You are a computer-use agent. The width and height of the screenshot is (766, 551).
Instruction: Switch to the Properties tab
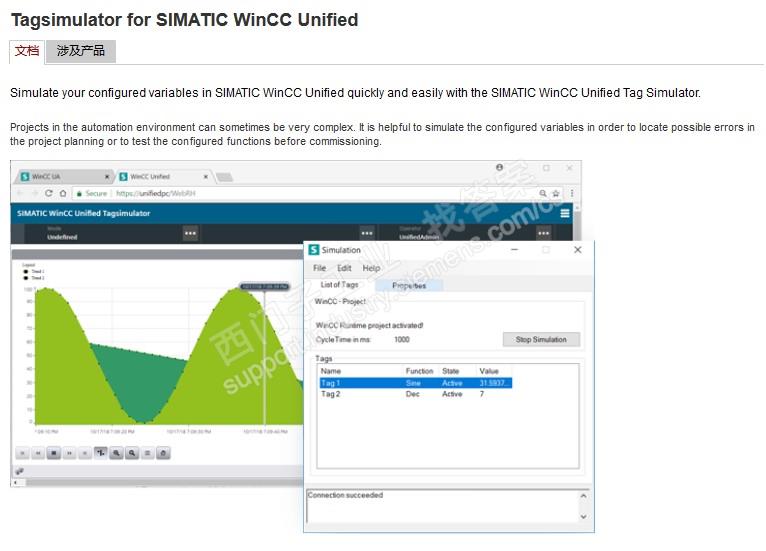coord(409,286)
